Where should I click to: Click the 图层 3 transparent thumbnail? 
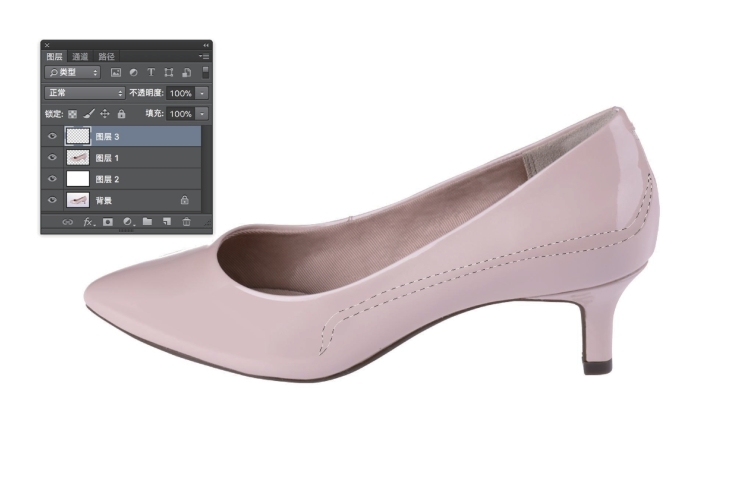click(78, 136)
